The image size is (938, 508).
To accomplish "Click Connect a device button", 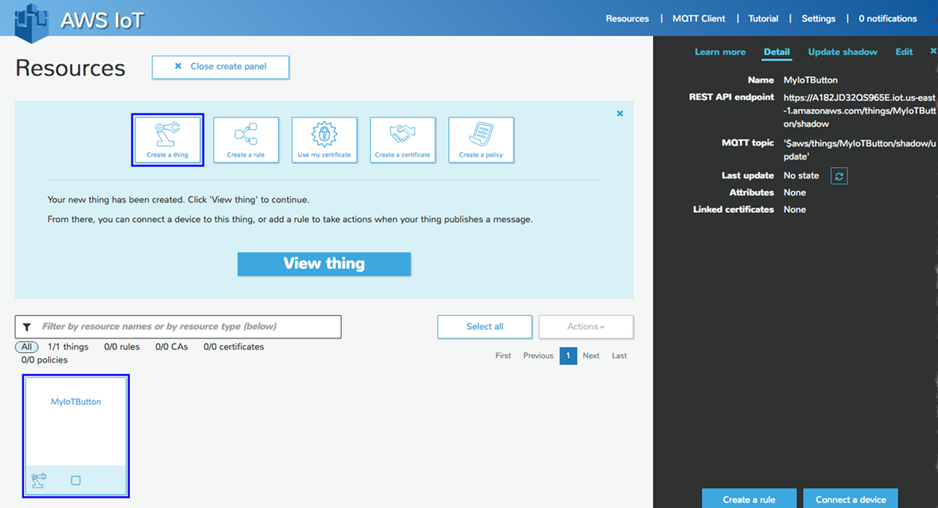I will [x=850, y=498].
